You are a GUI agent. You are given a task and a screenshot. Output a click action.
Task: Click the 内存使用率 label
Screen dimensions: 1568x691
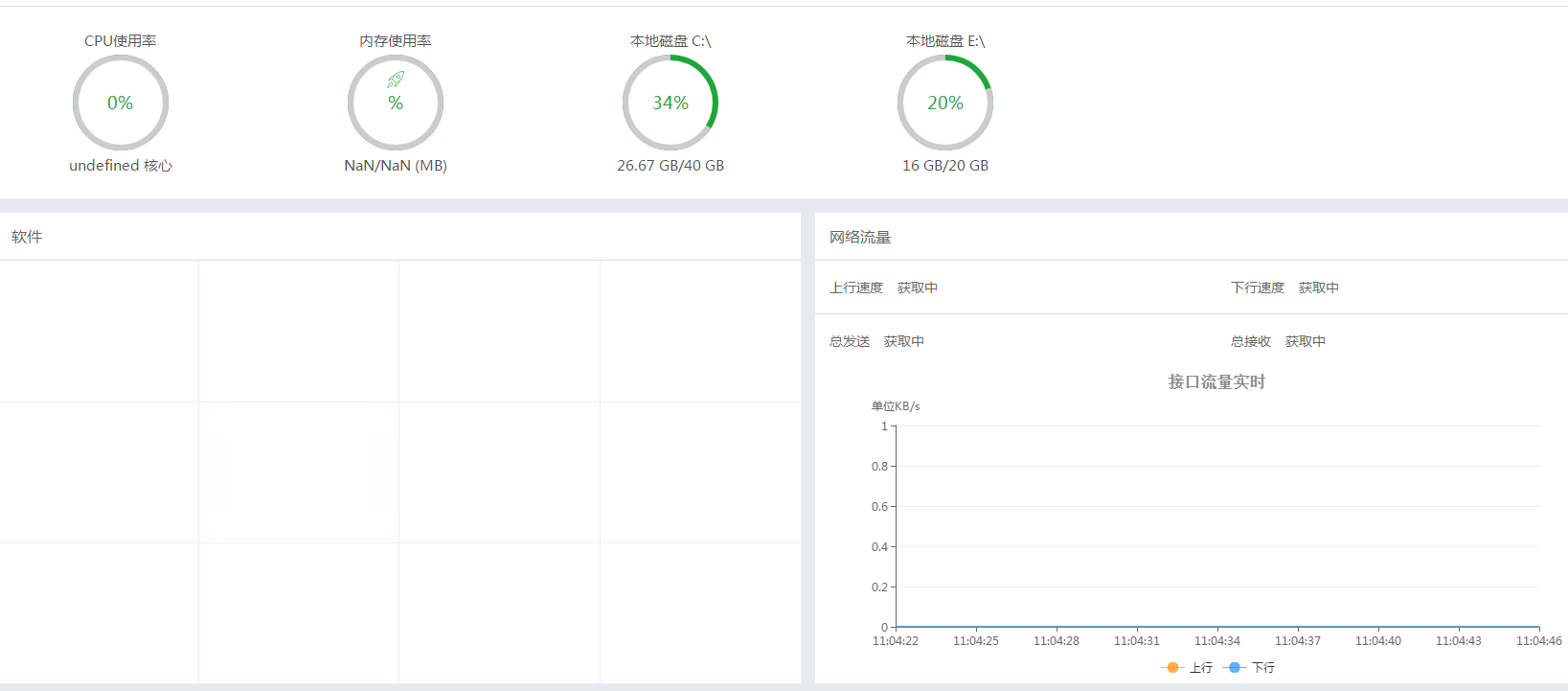396,41
